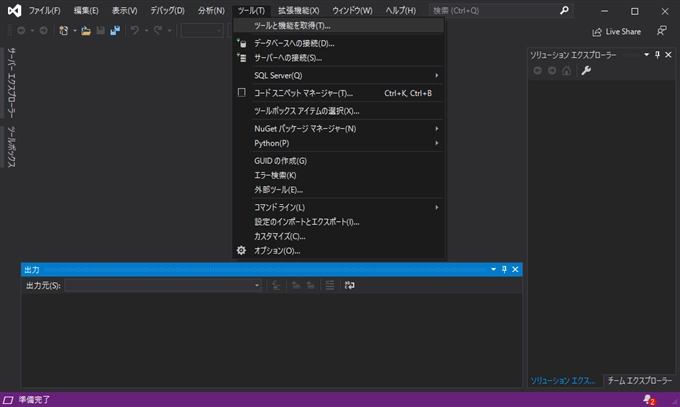Click the navigate forward toolbar icon
Image resolution: width=680 pixels, height=407 pixels.
point(43,30)
